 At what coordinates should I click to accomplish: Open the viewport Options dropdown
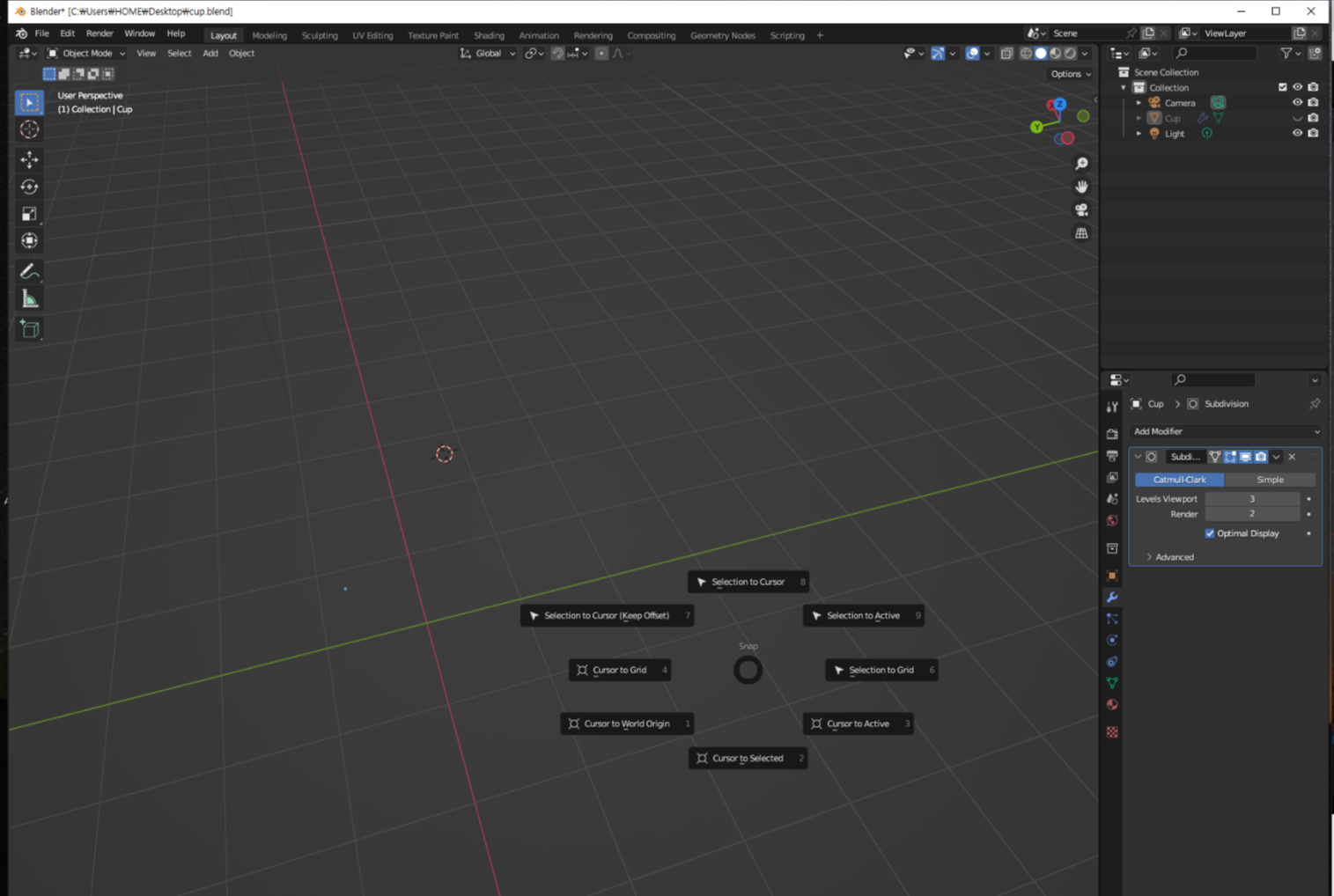pyautogui.click(x=1071, y=74)
